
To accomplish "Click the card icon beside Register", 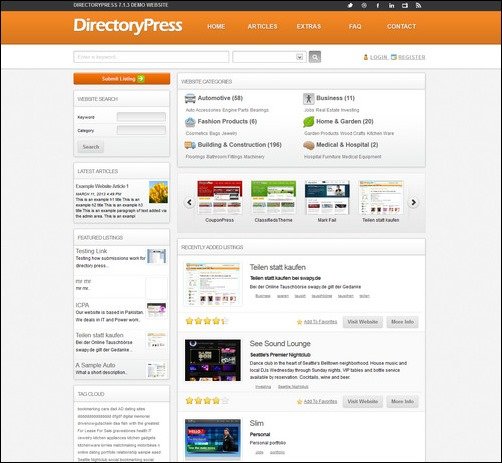I will pyautogui.click(x=394, y=57).
